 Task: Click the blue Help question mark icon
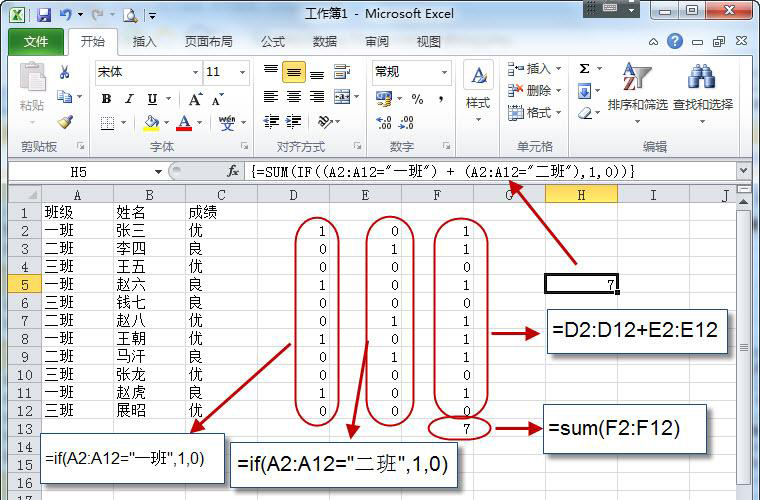point(675,41)
